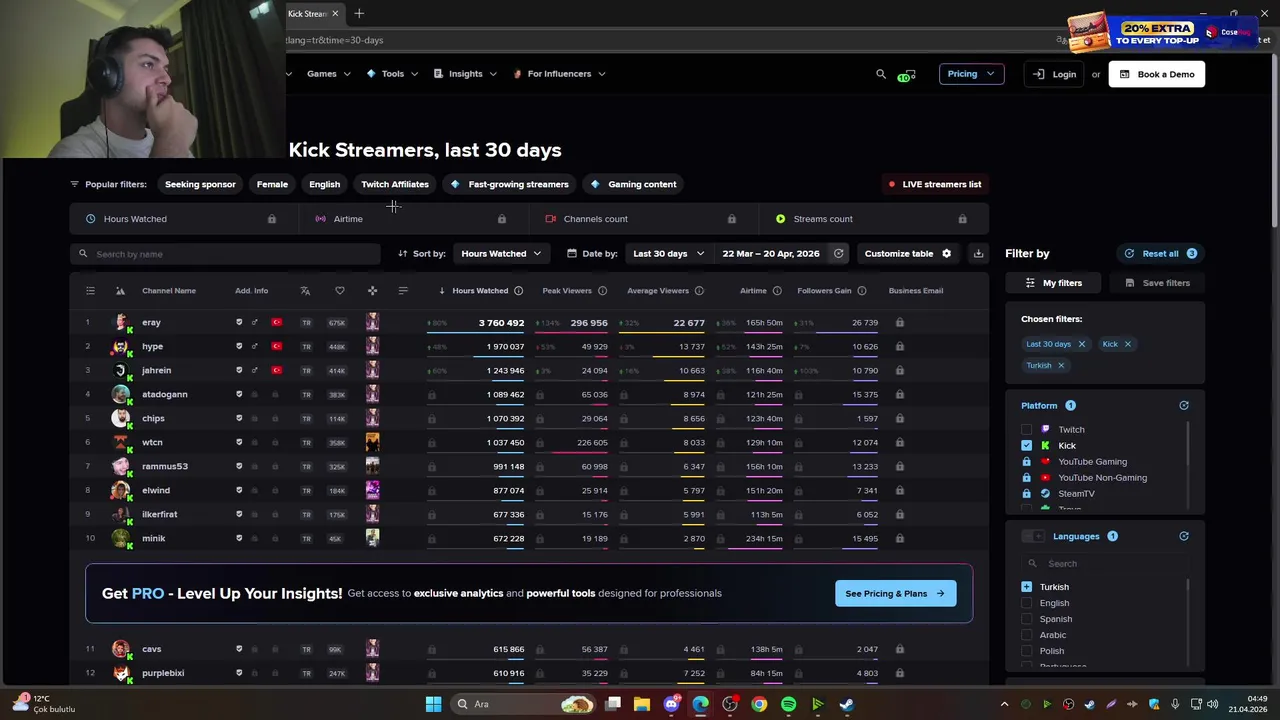The width and height of the screenshot is (1280, 720).
Task: Open Google Chrome from the taskbar
Action: point(759,704)
